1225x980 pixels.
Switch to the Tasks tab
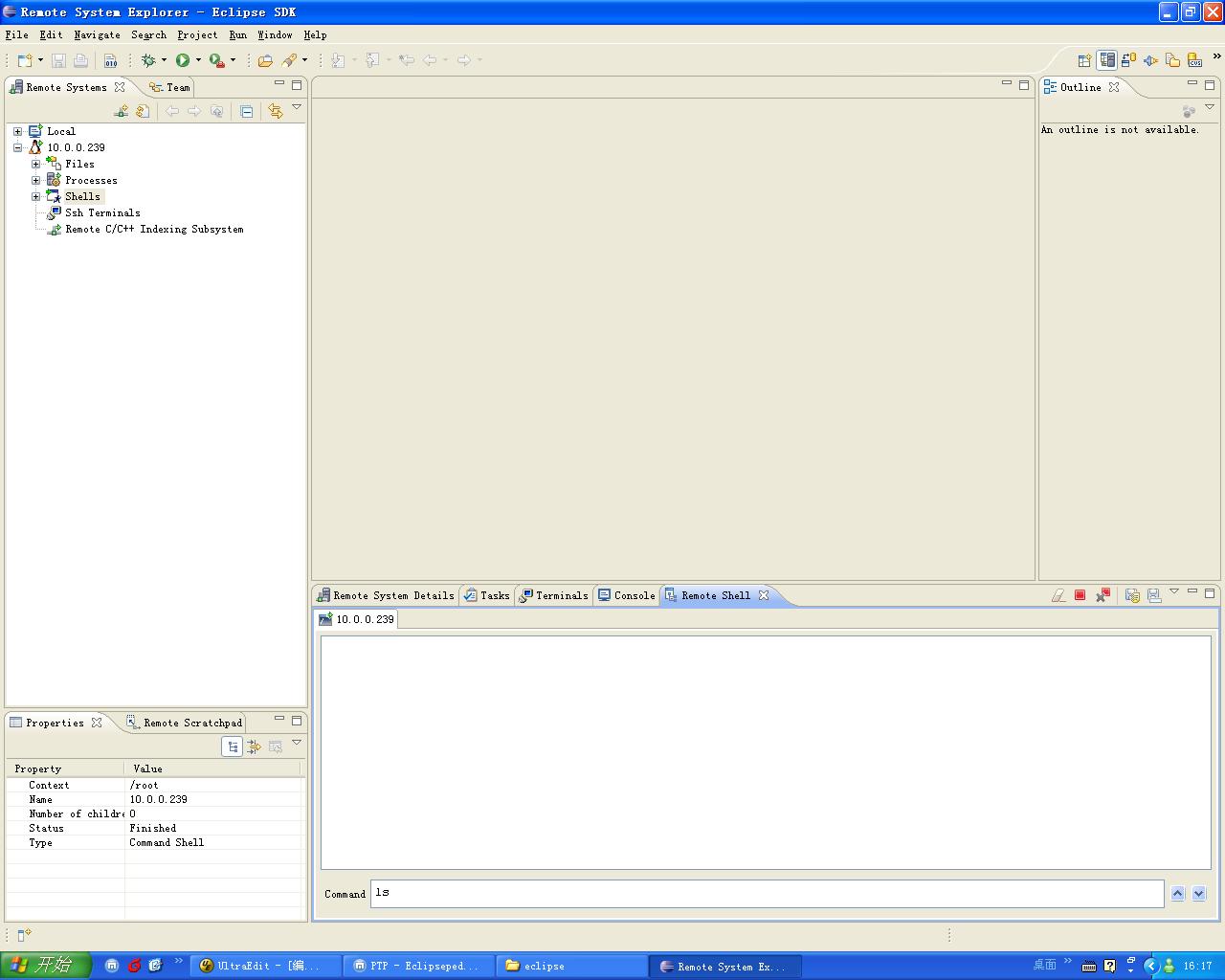[486, 595]
